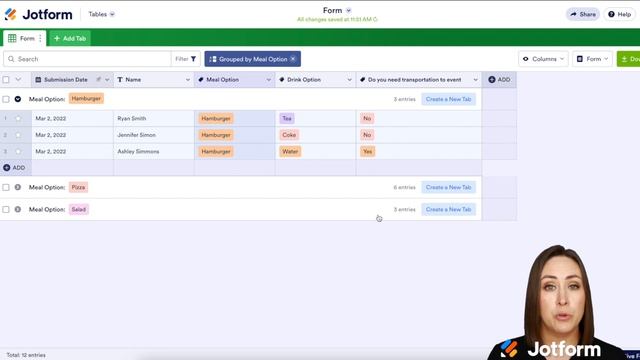The image size is (640, 360).
Task: Click the Filter funnel icon
Action: pyautogui.click(x=193, y=59)
